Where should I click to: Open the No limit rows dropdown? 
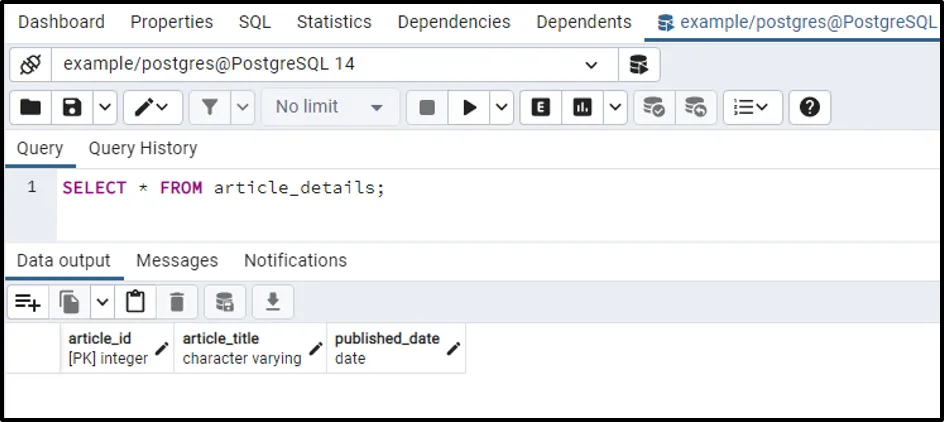(330, 107)
